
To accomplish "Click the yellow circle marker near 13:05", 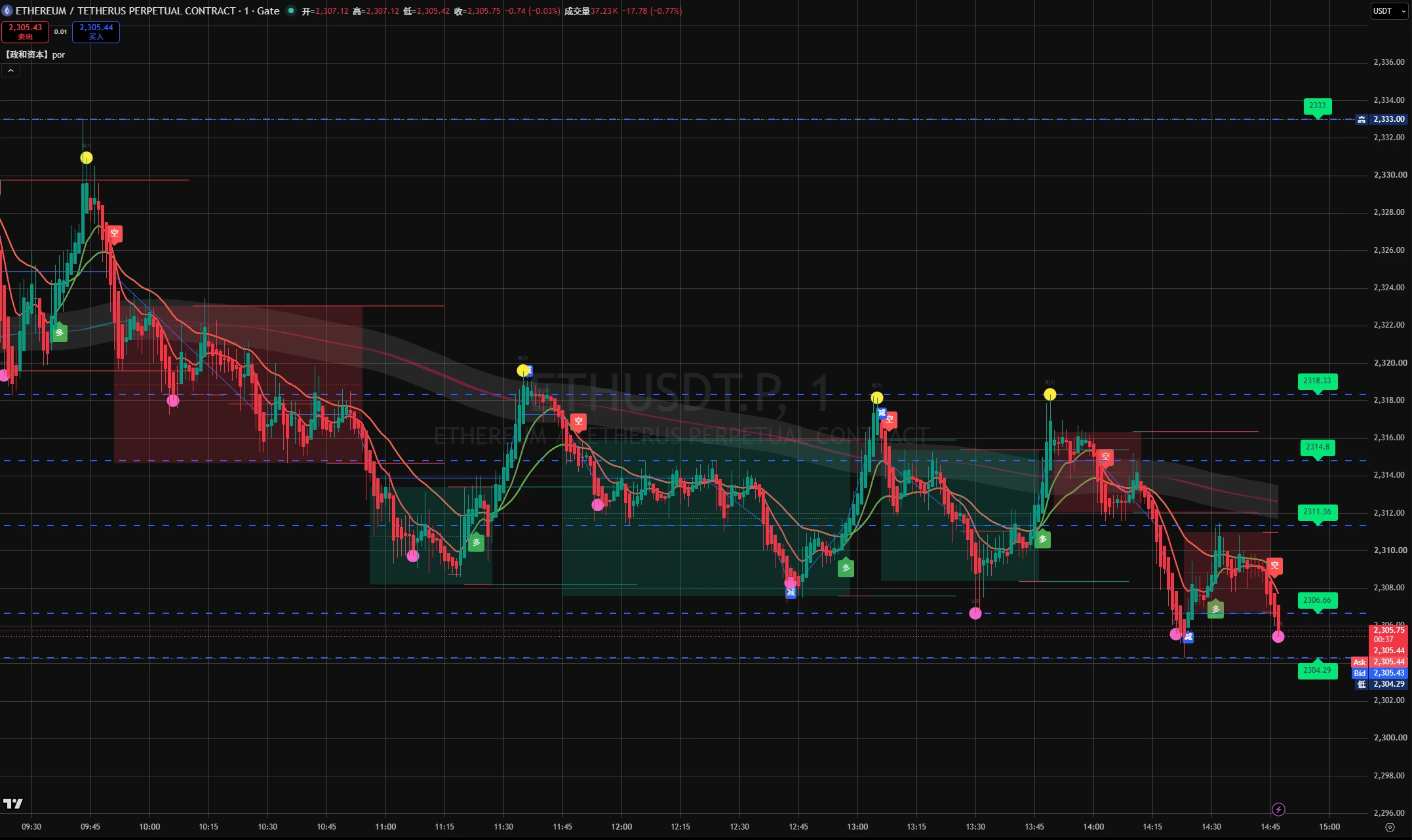I will click(x=876, y=398).
